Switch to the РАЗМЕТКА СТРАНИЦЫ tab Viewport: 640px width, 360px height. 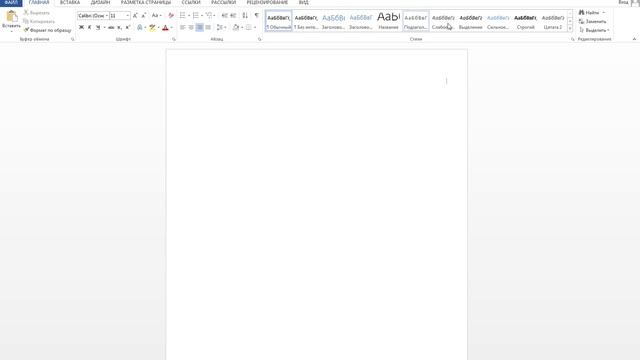tap(146, 2)
